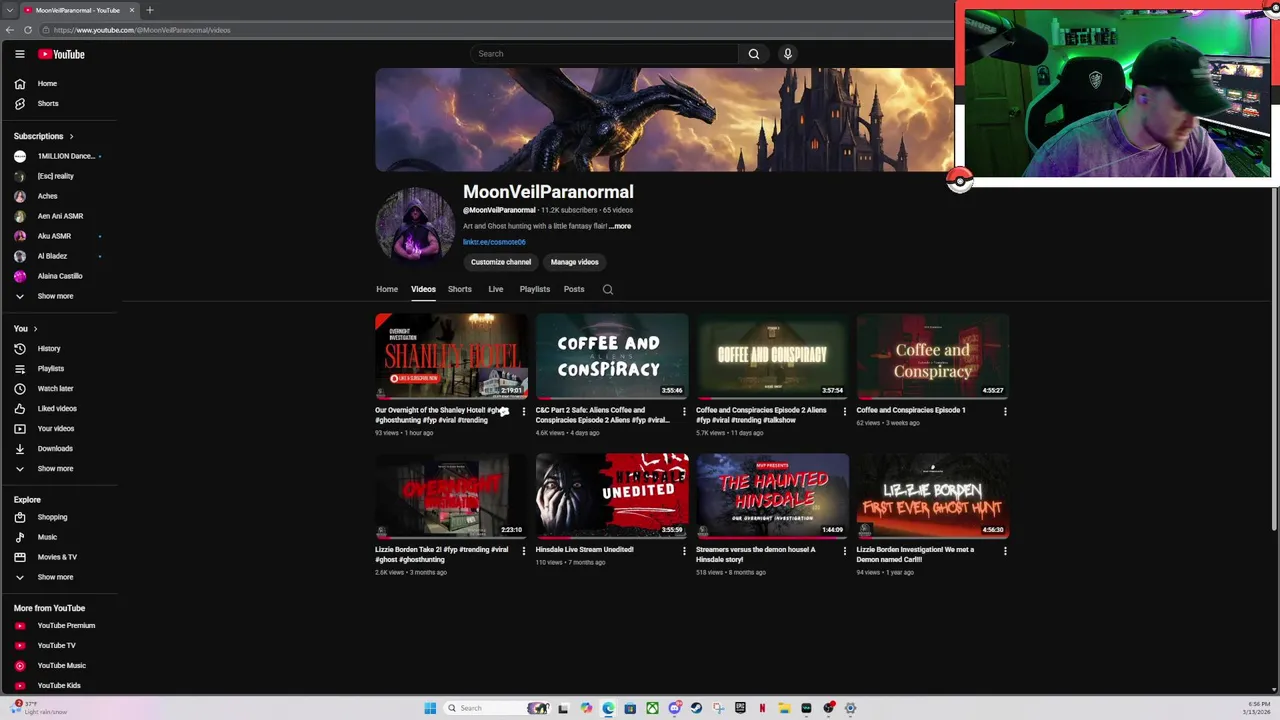Open options menu for C&C Part 2 Safe video
This screenshot has height=720, width=1280.
point(684,411)
